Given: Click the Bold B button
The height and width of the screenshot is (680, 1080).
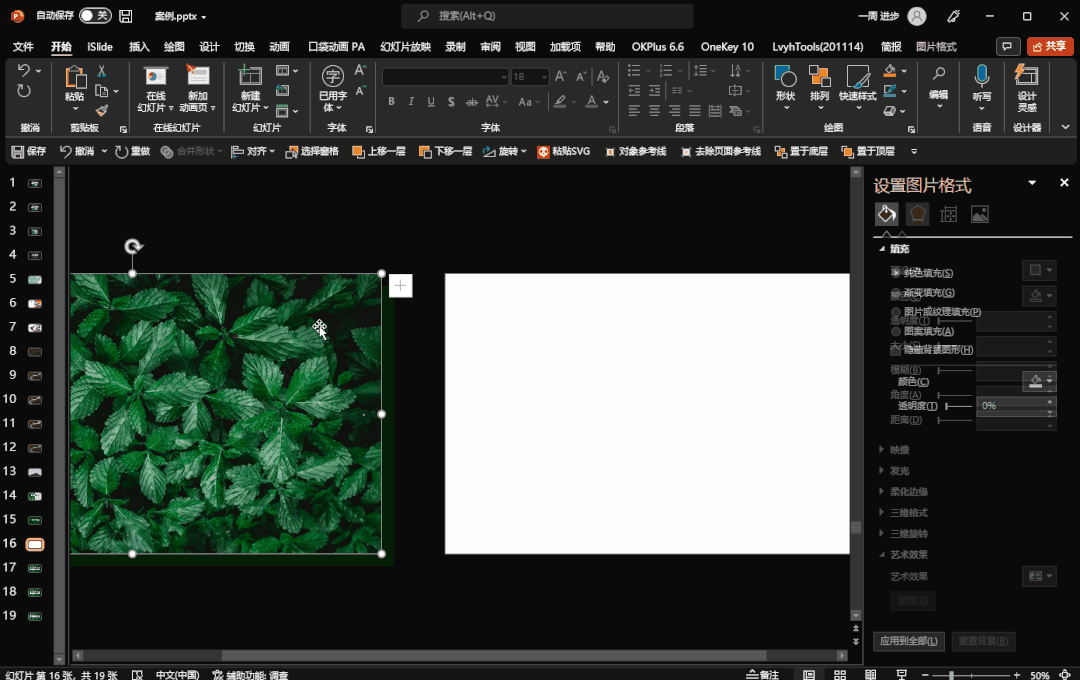Looking at the screenshot, I should point(391,101).
